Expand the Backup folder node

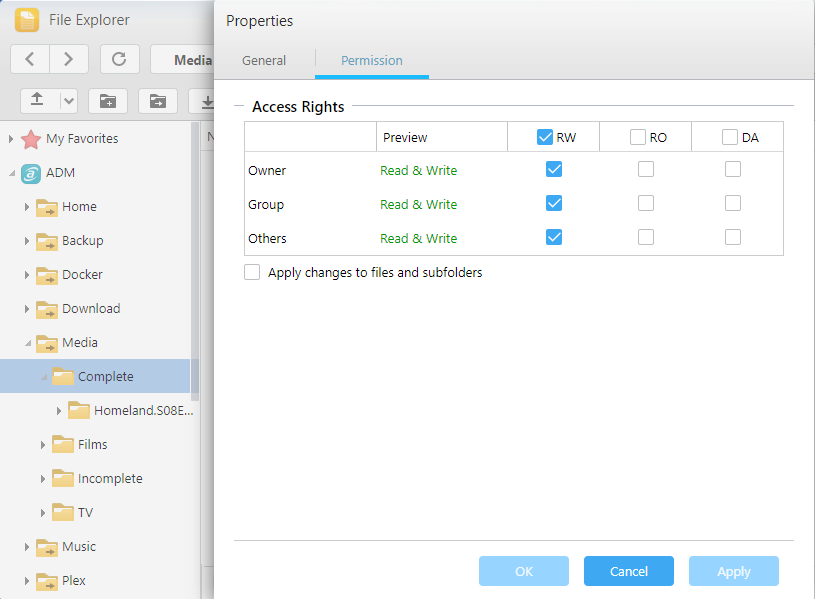click(27, 241)
